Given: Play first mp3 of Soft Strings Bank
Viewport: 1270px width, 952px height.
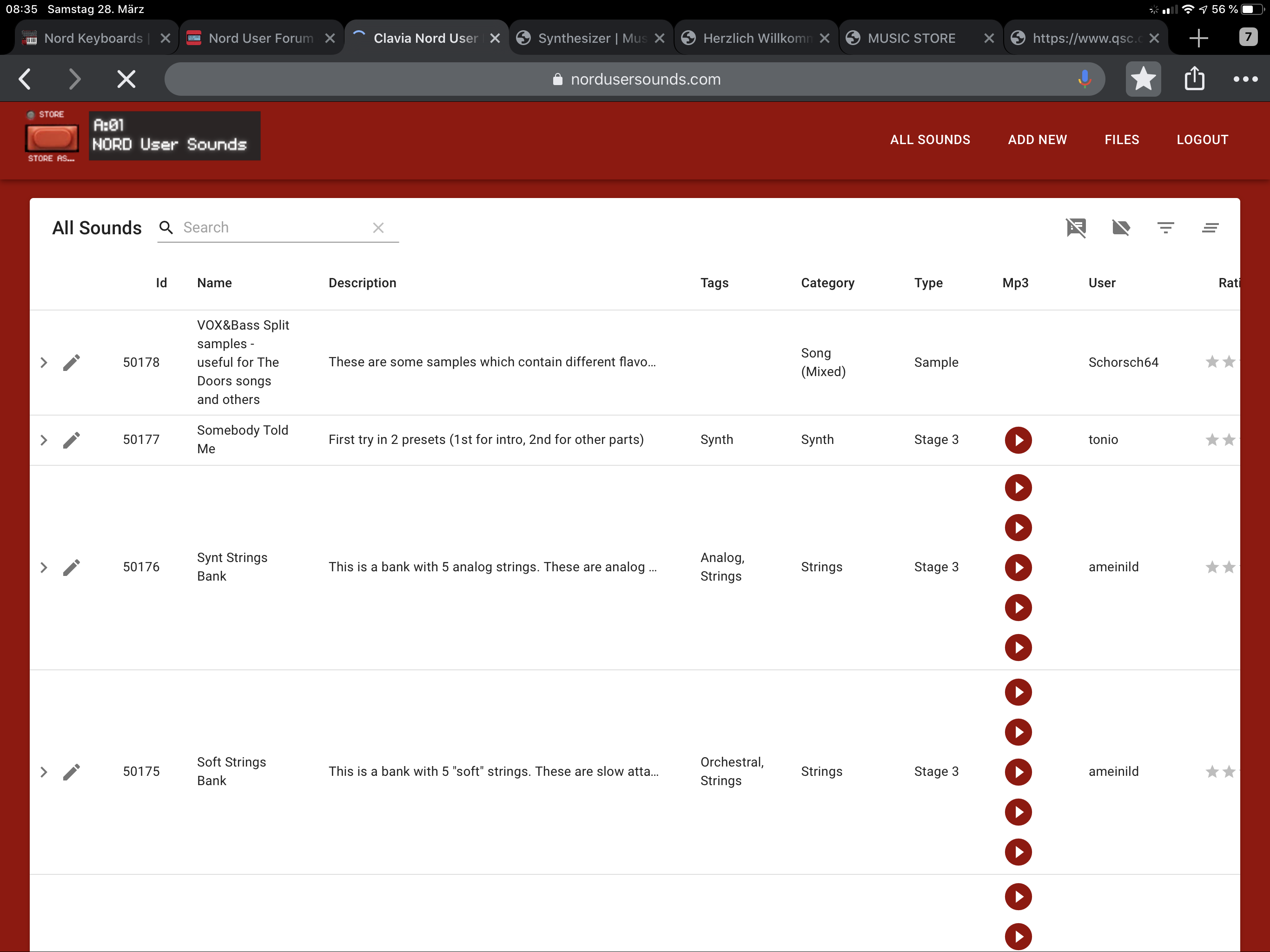Looking at the screenshot, I should pyautogui.click(x=1018, y=693).
